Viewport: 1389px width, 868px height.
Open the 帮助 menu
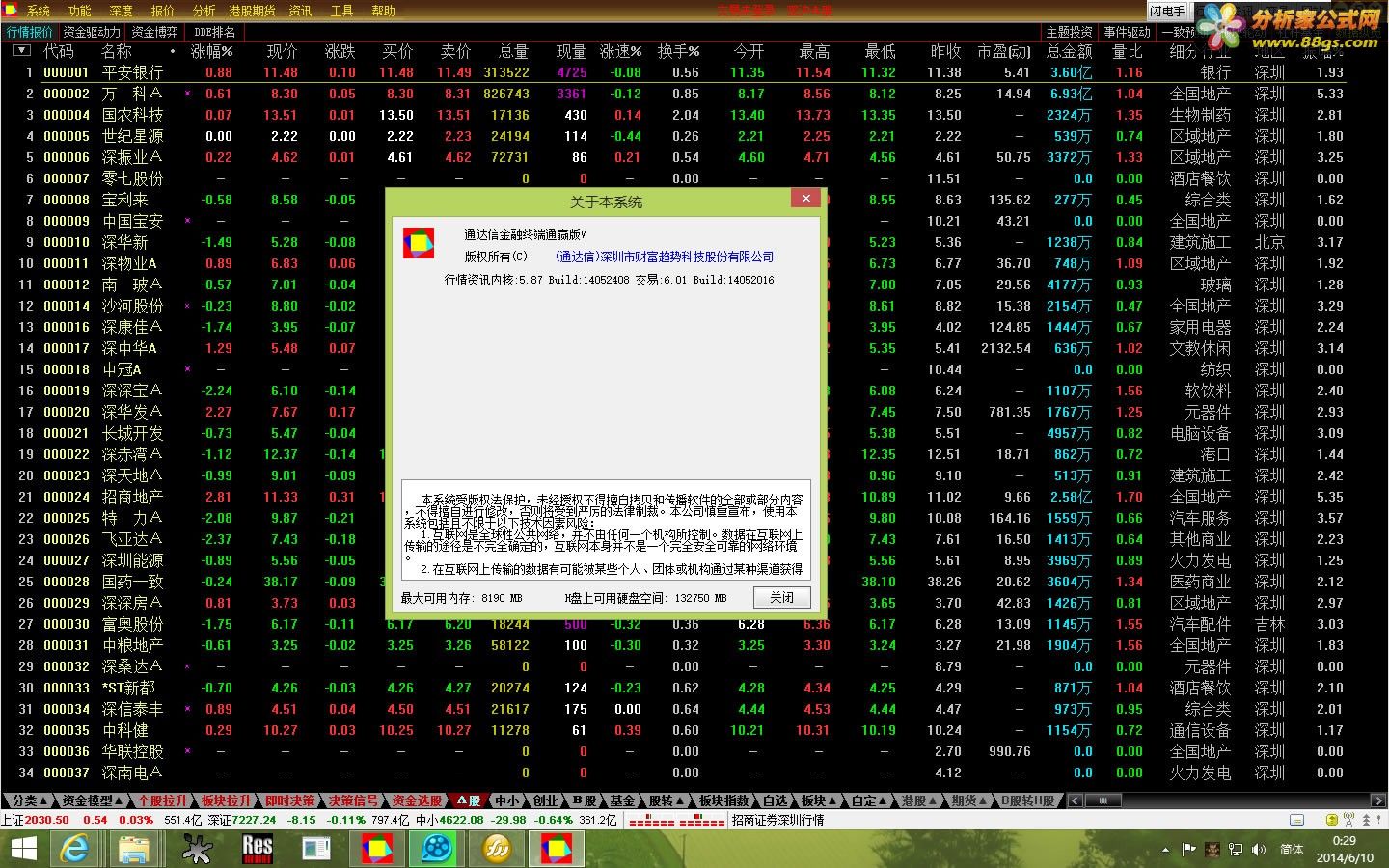click(x=384, y=11)
